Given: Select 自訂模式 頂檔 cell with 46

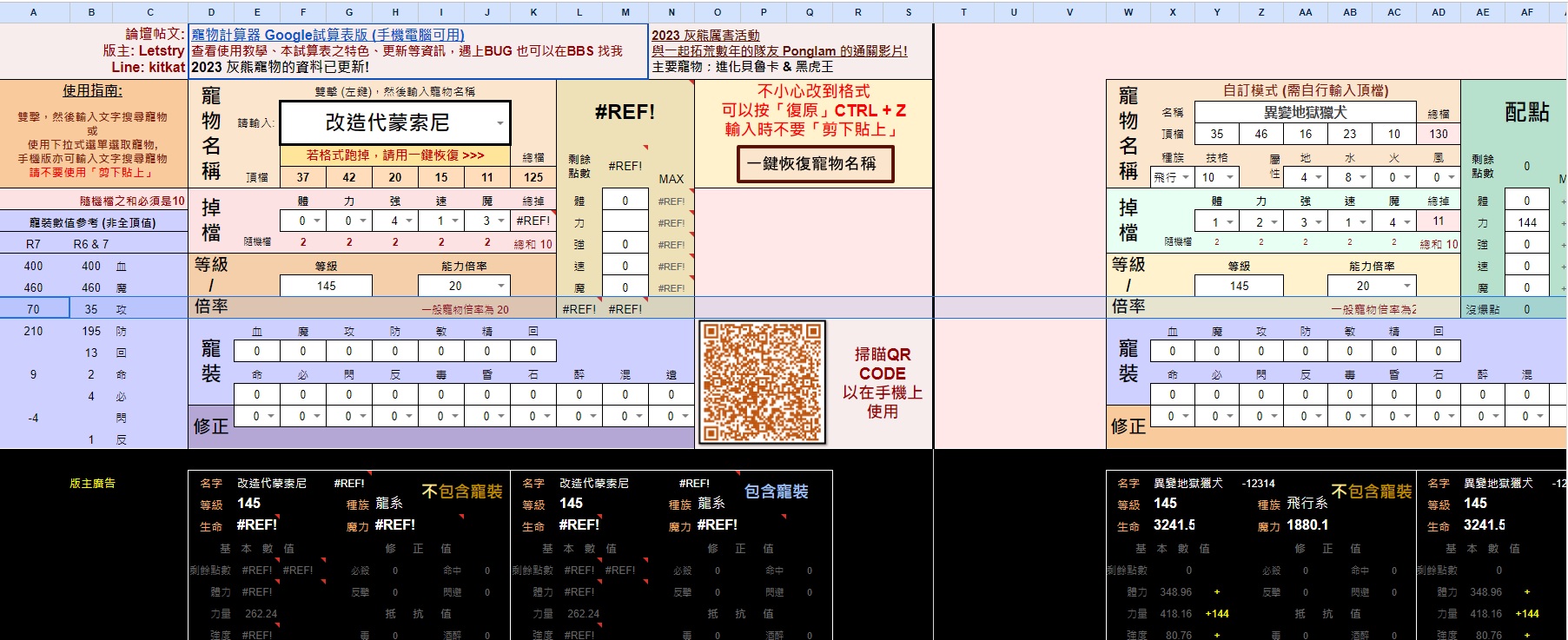Looking at the screenshot, I should coord(1261,134).
